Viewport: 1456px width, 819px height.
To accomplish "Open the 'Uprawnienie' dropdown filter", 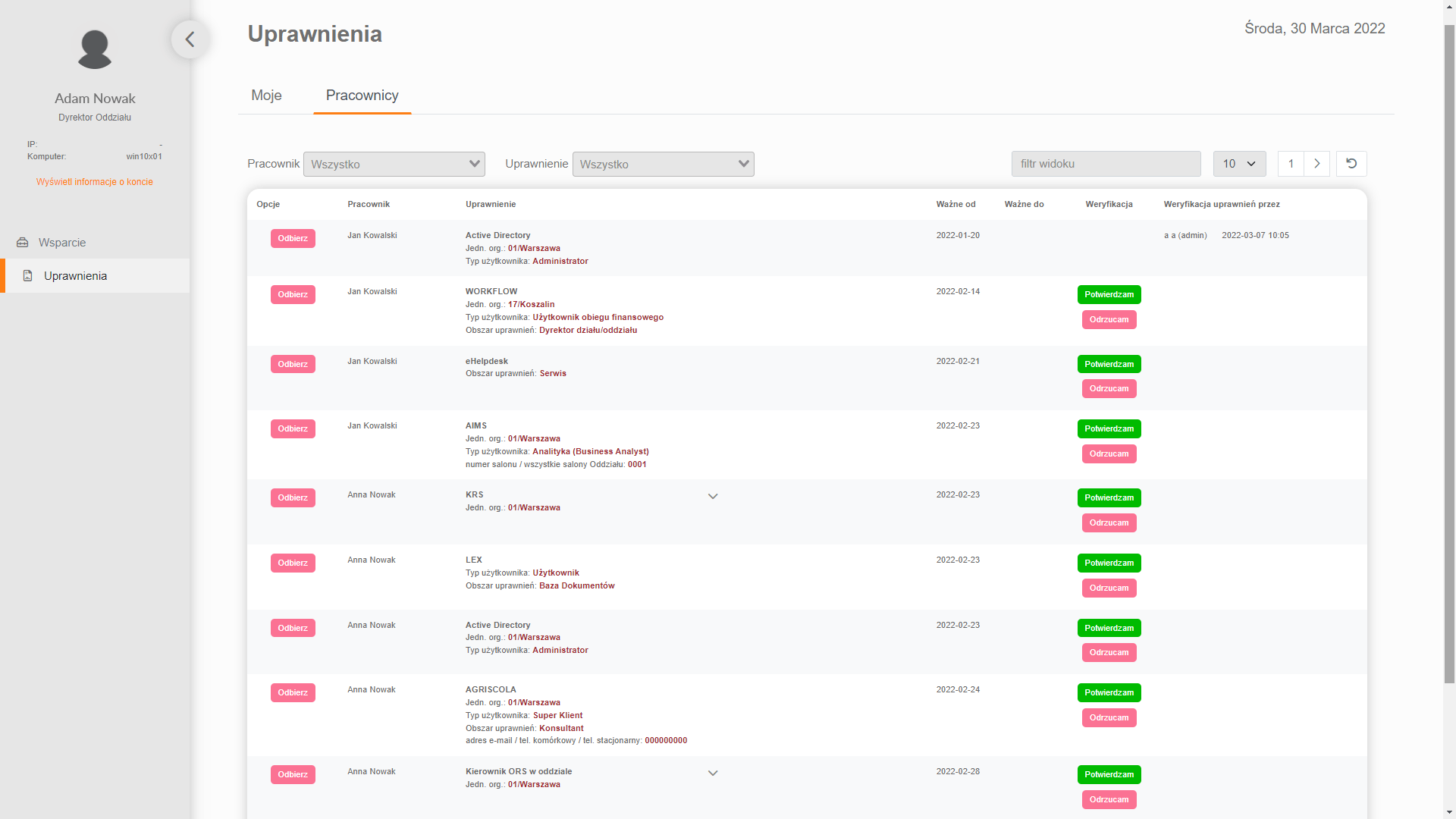I will coord(663,164).
